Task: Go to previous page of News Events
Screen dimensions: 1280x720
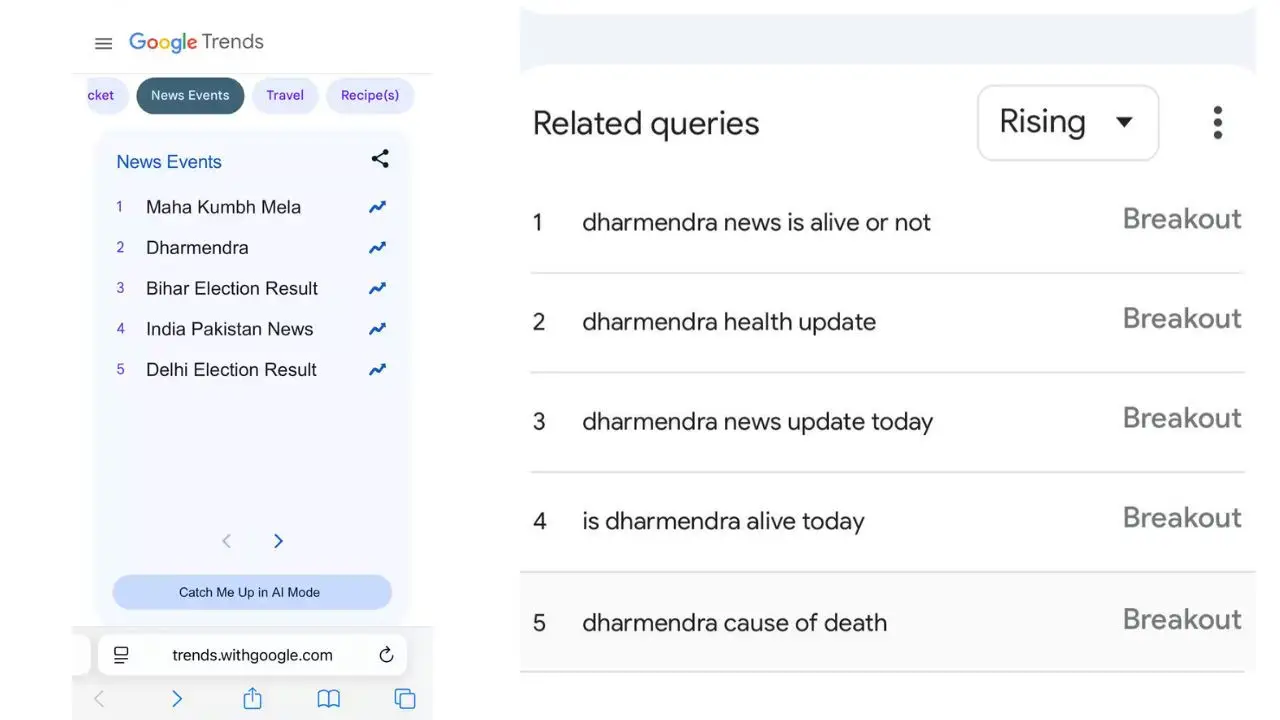Action: tap(226, 541)
